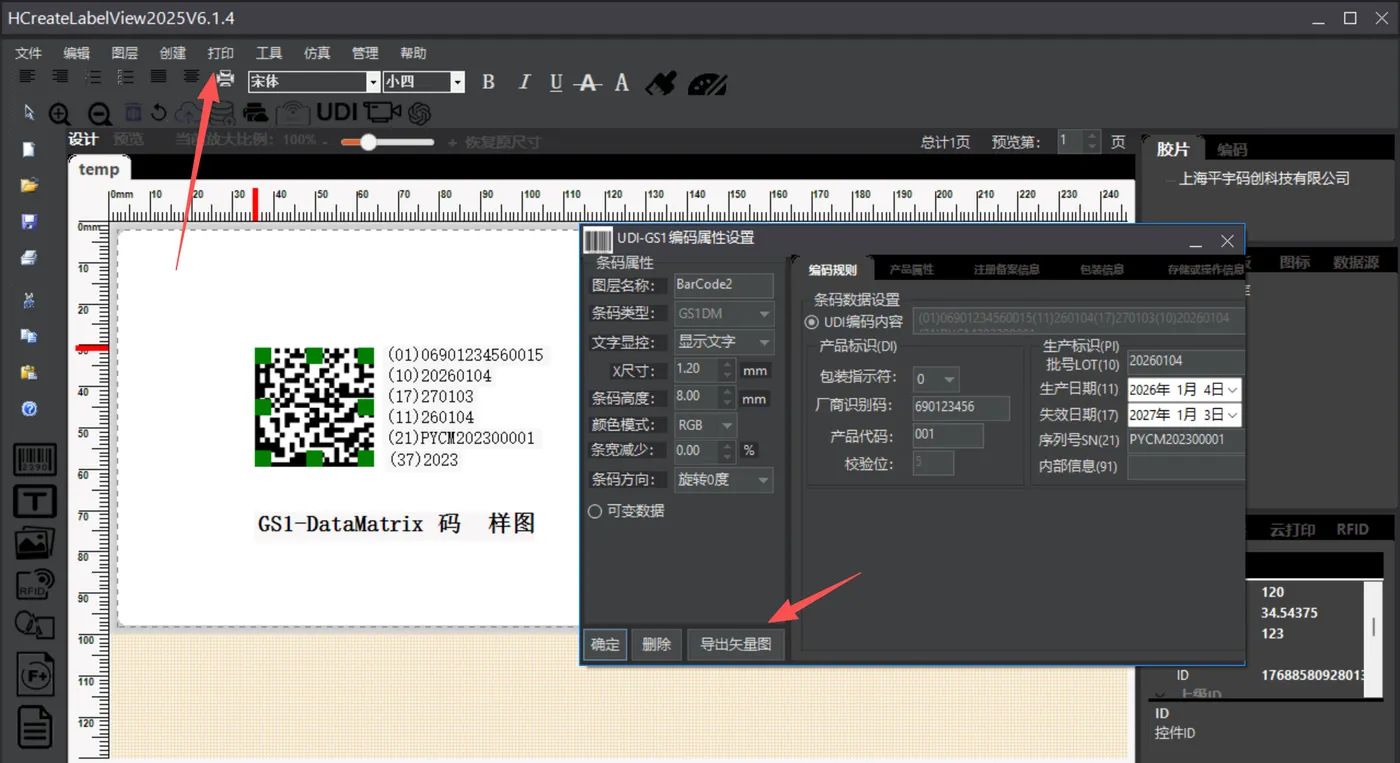
Task: Click the 确定 button
Action: coord(605,645)
